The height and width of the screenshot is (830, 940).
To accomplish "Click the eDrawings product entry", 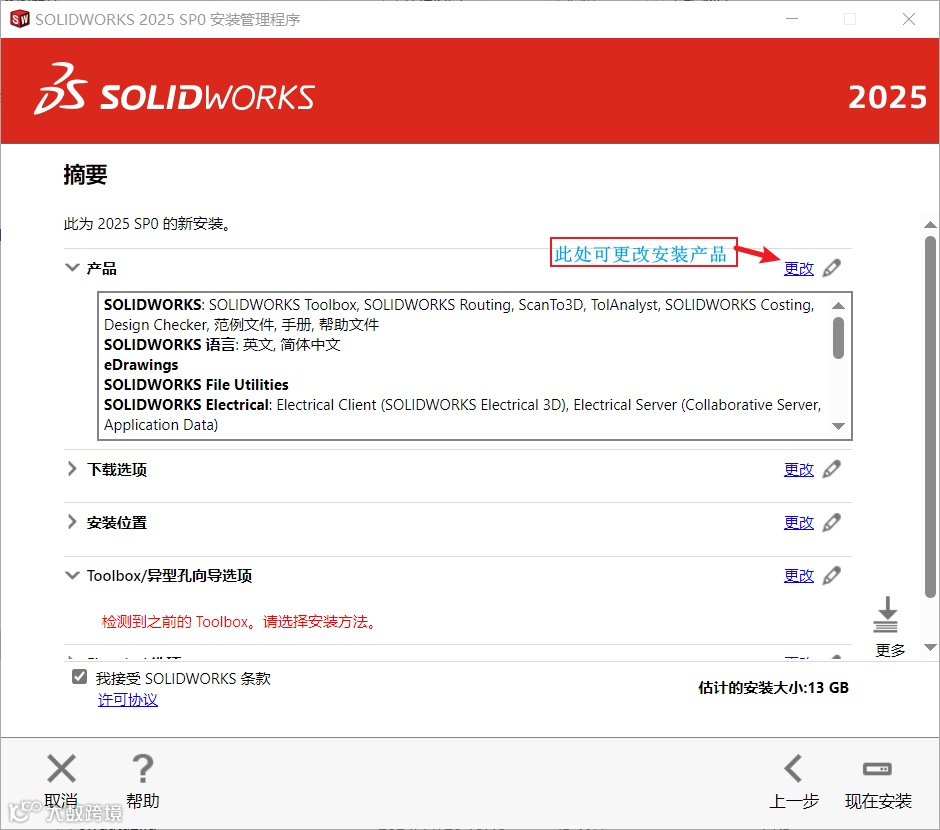I will [x=141, y=365].
